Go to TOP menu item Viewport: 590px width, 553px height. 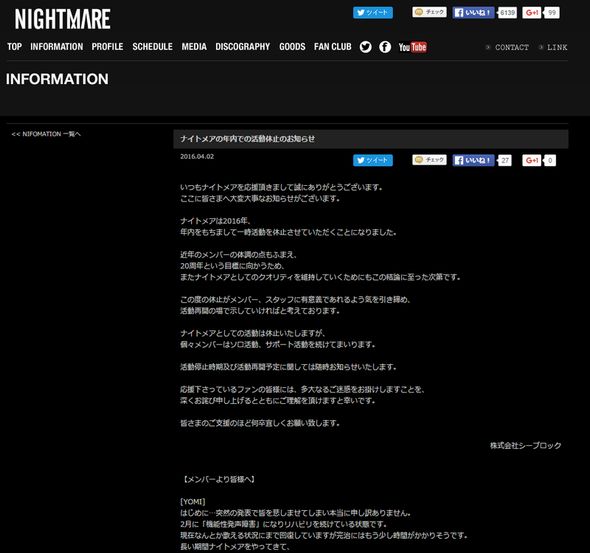14,47
